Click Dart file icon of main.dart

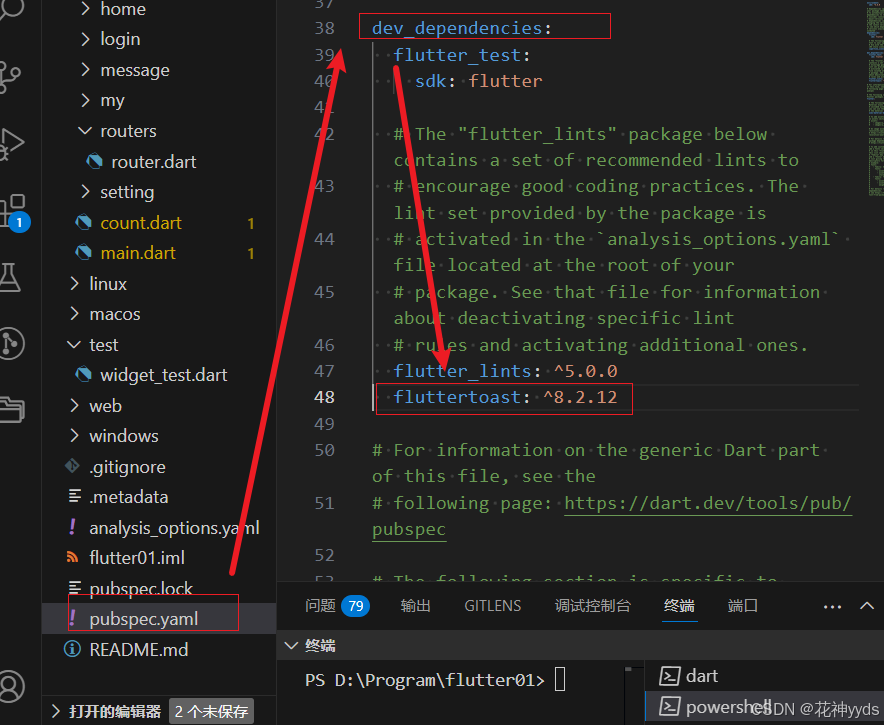point(83,253)
